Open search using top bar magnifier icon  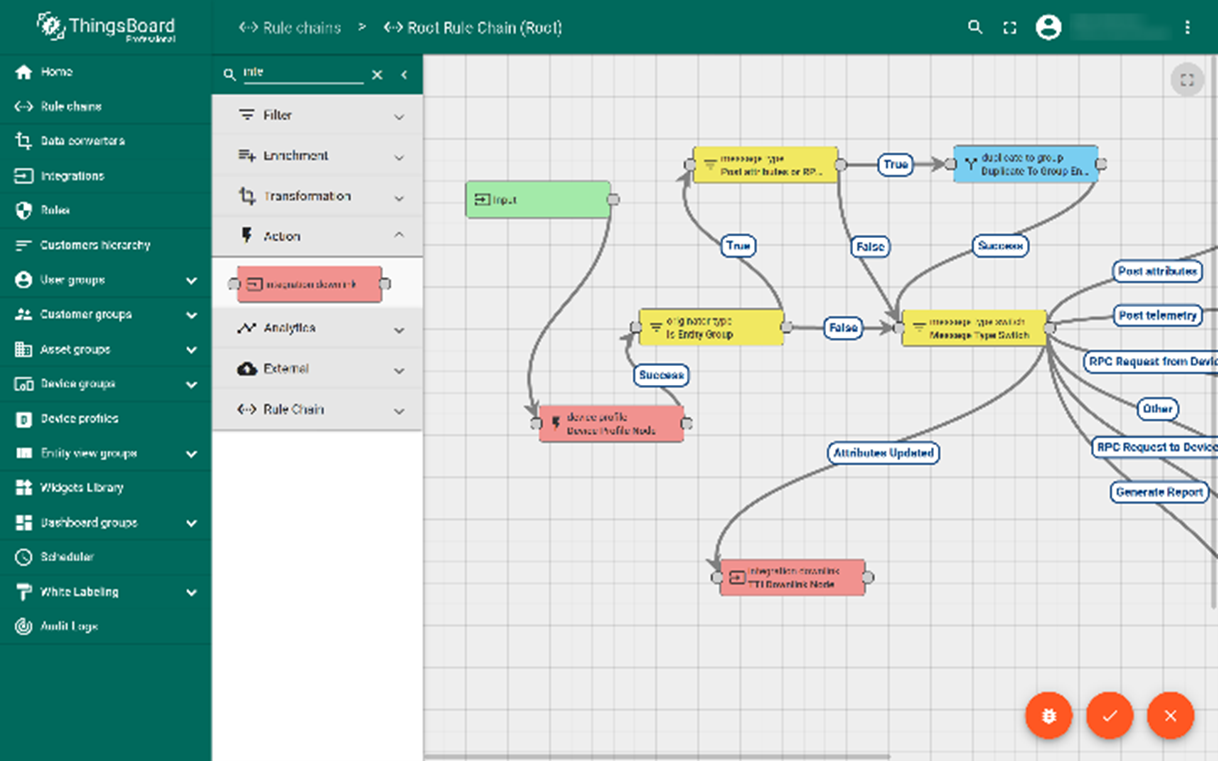coord(975,28)
